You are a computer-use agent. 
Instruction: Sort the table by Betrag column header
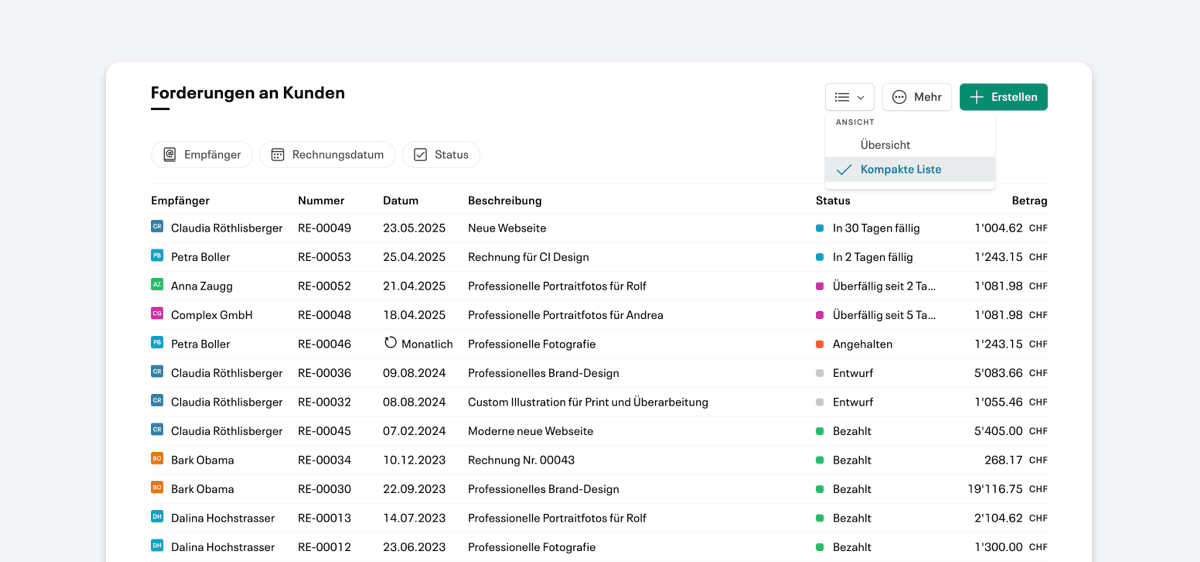pyautogui.click(x=1029, y=201)
